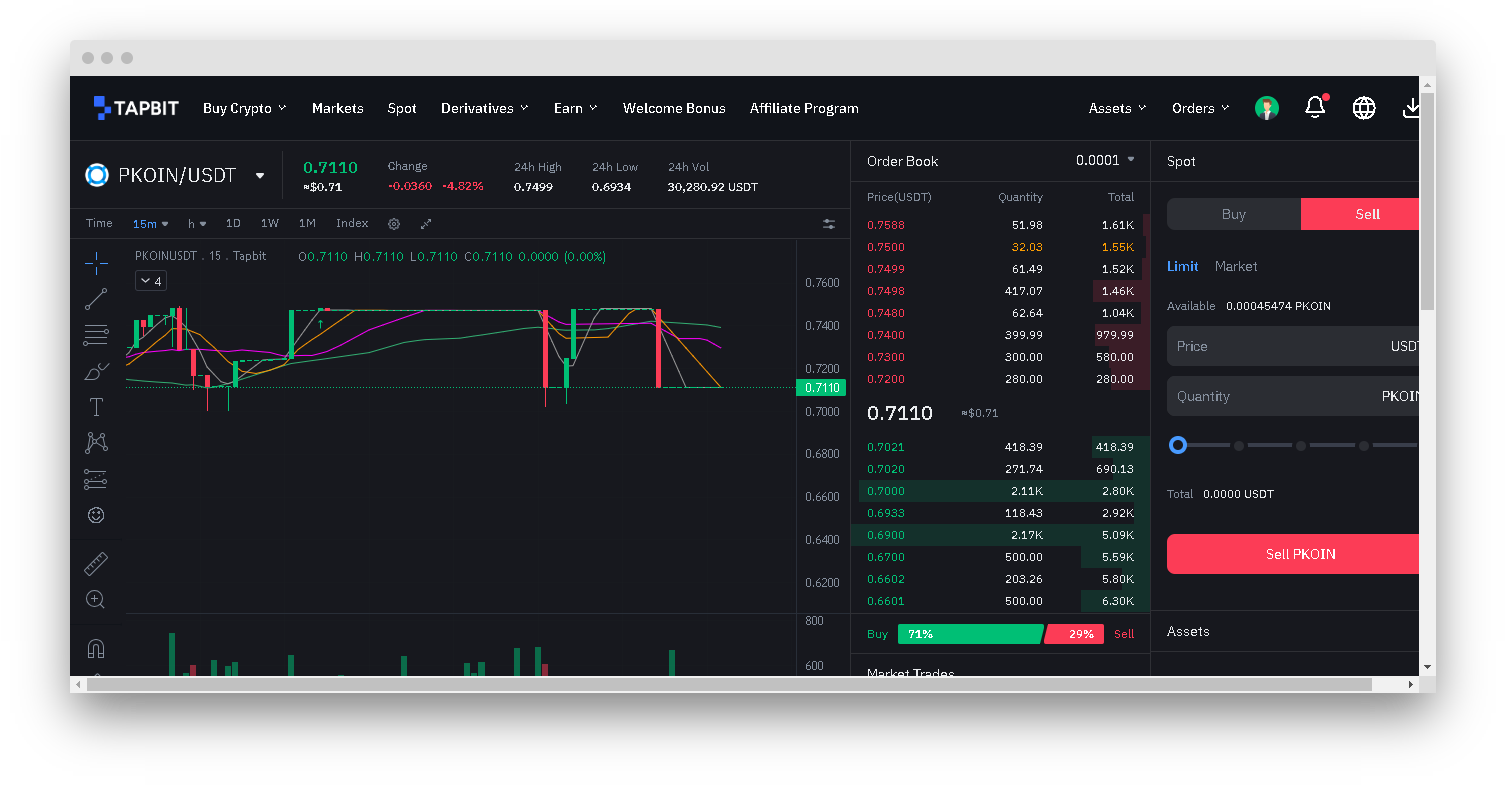Click the second slider step marker
Image resolution: width=1506 pixels, height=793 pixels.
[x=1239, y=446]
